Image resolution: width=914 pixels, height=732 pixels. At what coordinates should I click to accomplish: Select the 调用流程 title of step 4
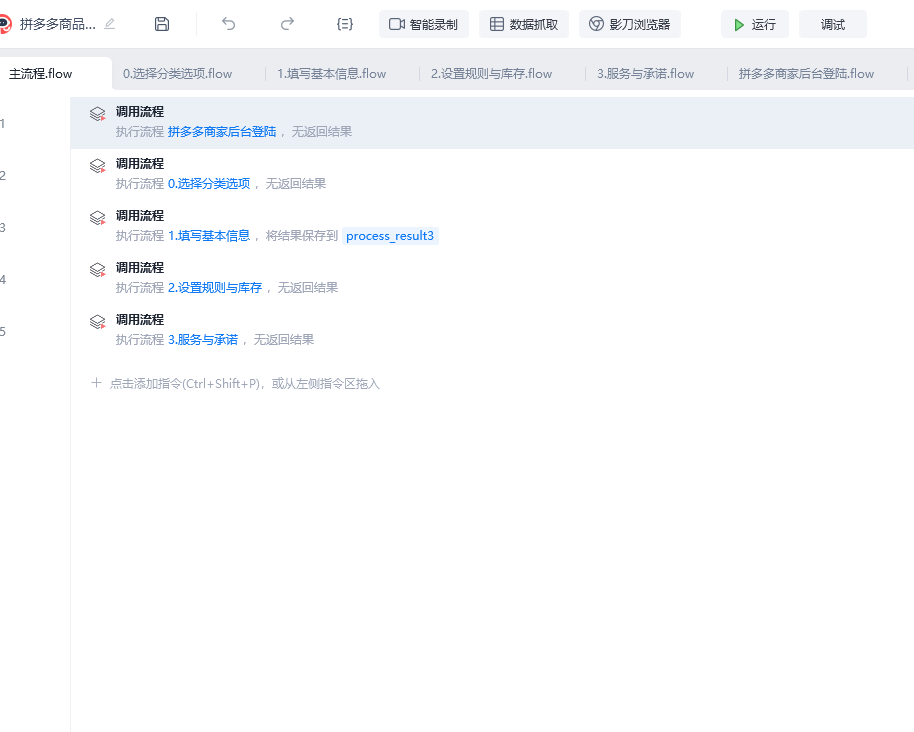[x=139, y=268]
